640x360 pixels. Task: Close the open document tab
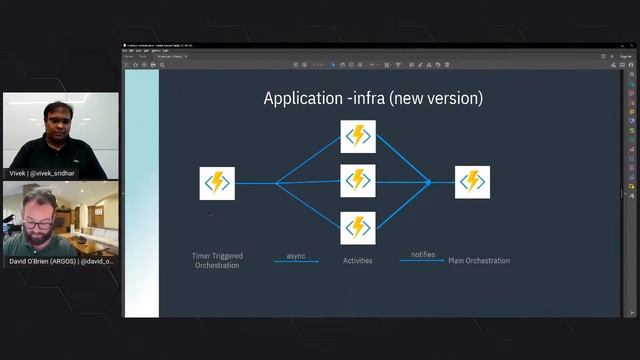186,57
